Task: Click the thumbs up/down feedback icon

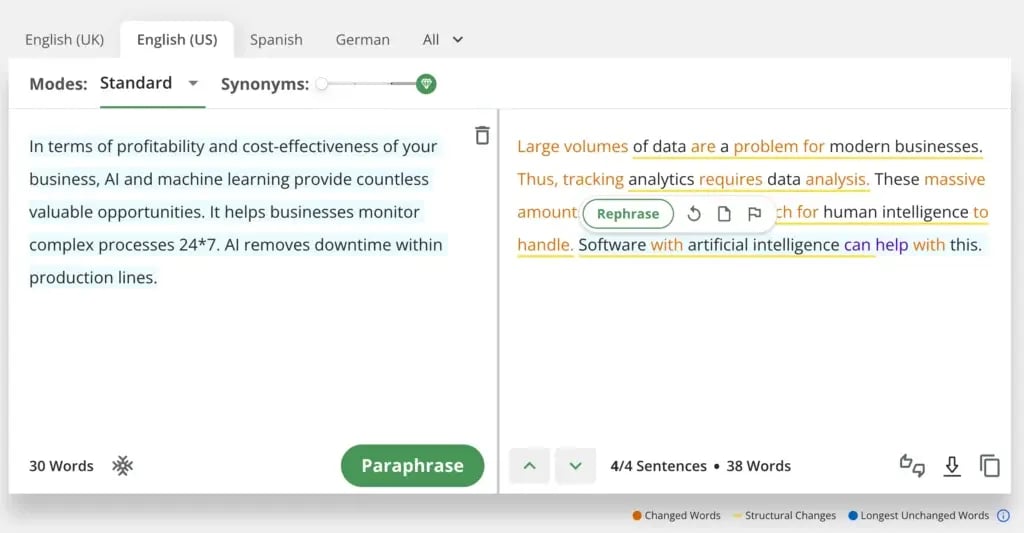Action: coord(912,466)
